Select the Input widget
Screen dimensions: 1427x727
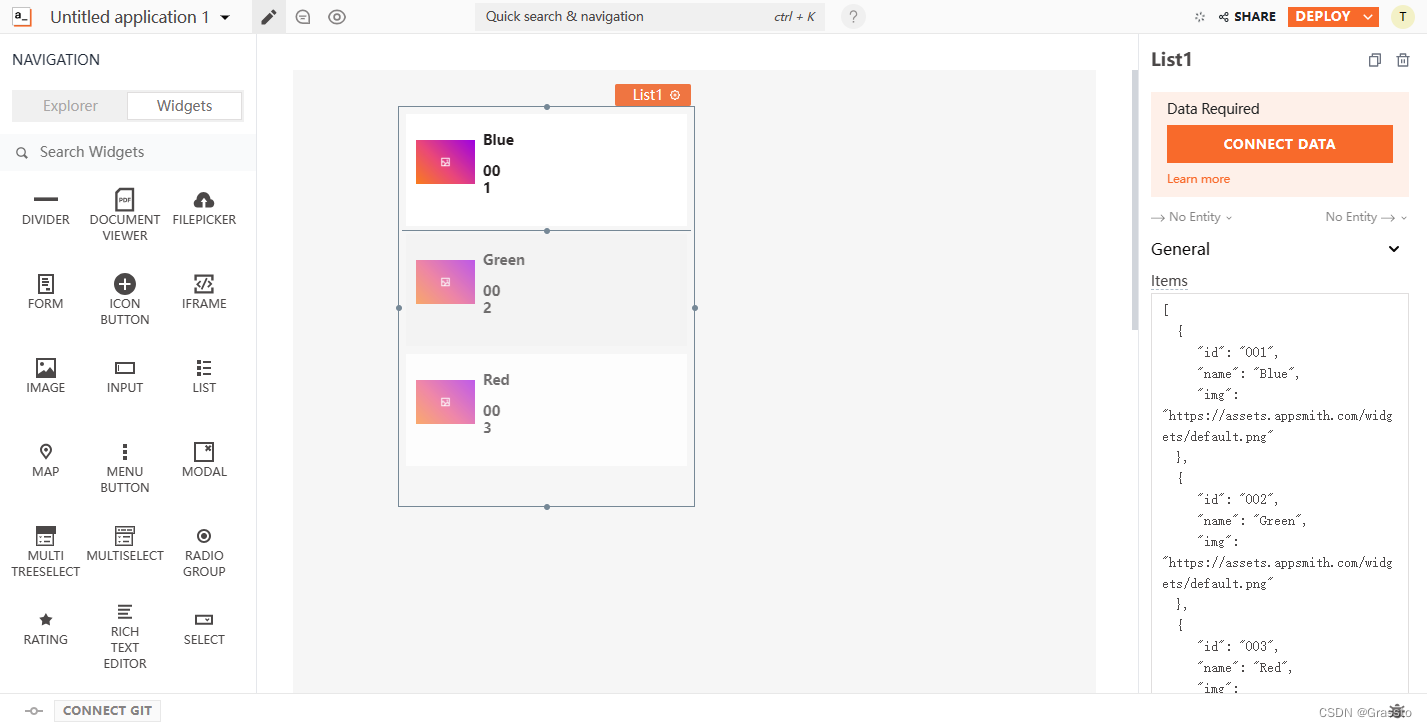(x=125, y=376)
